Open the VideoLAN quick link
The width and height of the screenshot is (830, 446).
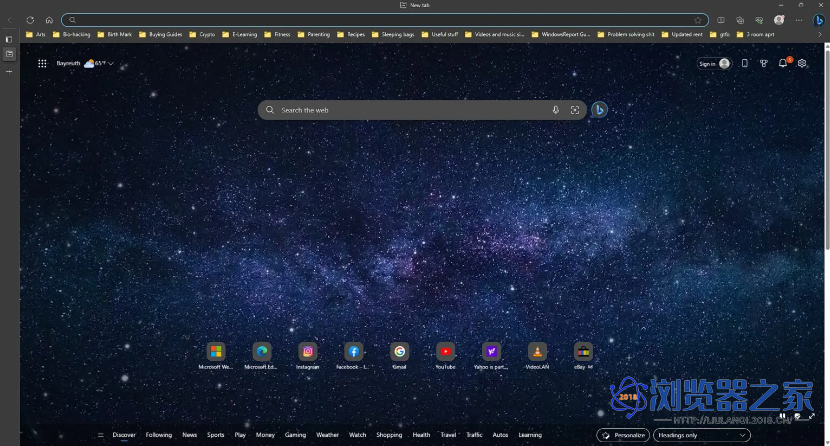click(537, 356)
